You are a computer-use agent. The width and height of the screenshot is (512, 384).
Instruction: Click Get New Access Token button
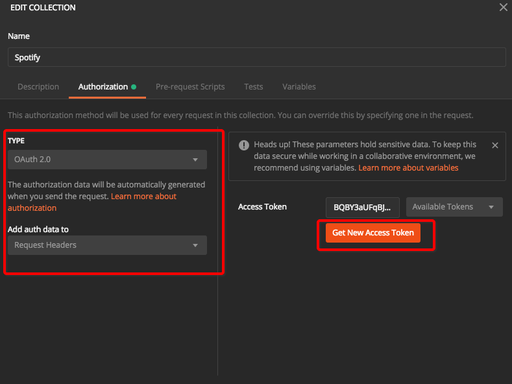pos(373,233)
